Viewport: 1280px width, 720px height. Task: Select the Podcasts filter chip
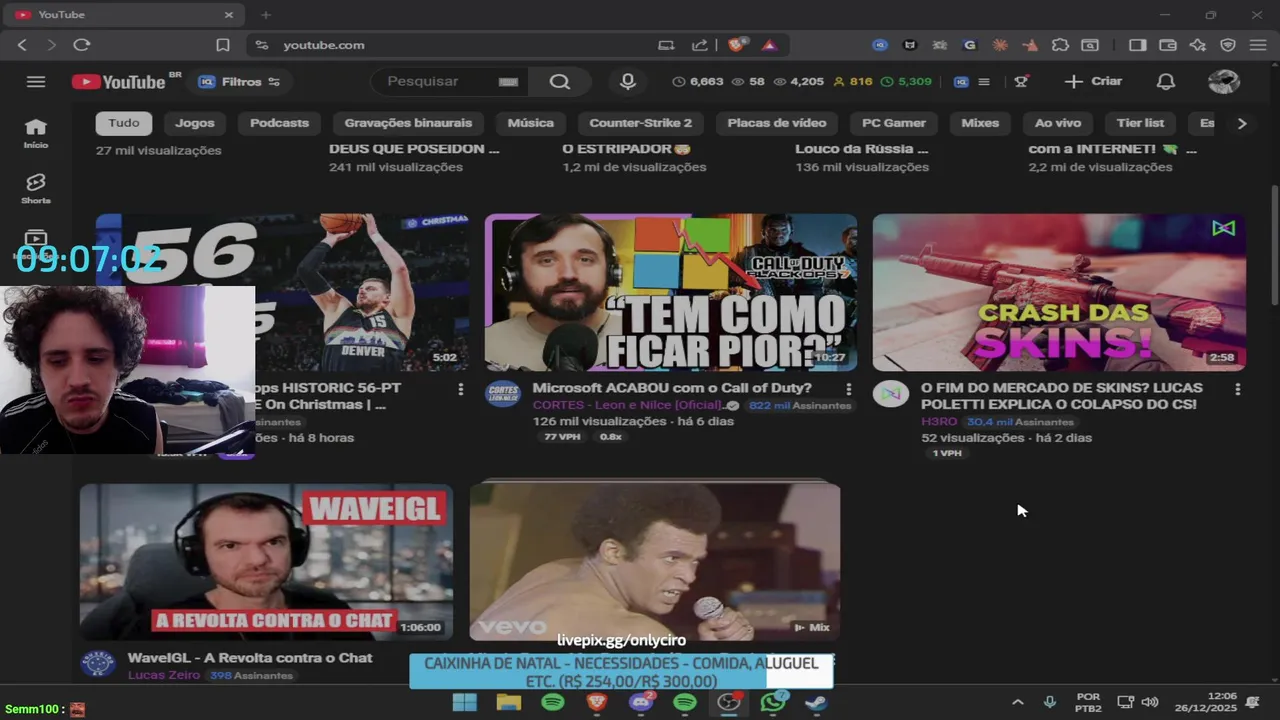point(279,123)
